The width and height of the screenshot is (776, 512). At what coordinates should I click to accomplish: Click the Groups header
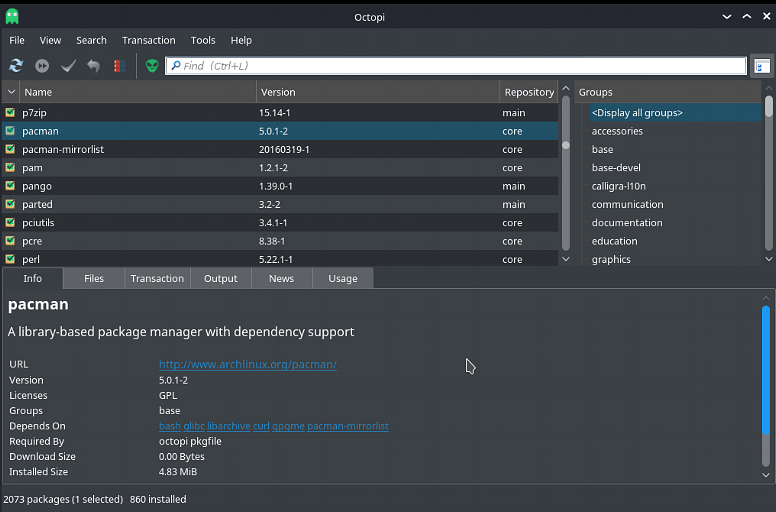(667, 92)
